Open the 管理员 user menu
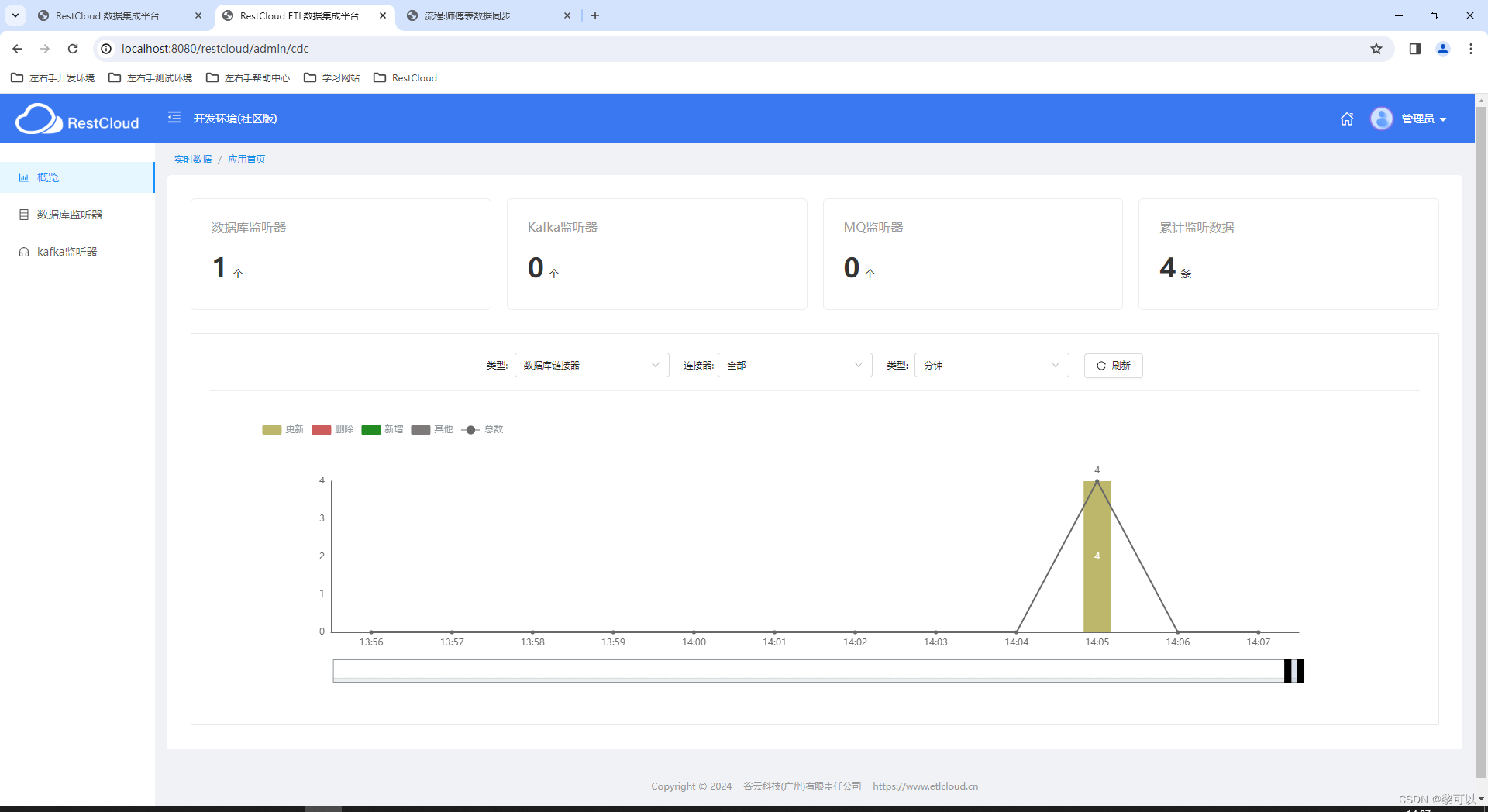Image resolution: width=1488 pixels, height=812 pixels. 1422,119
